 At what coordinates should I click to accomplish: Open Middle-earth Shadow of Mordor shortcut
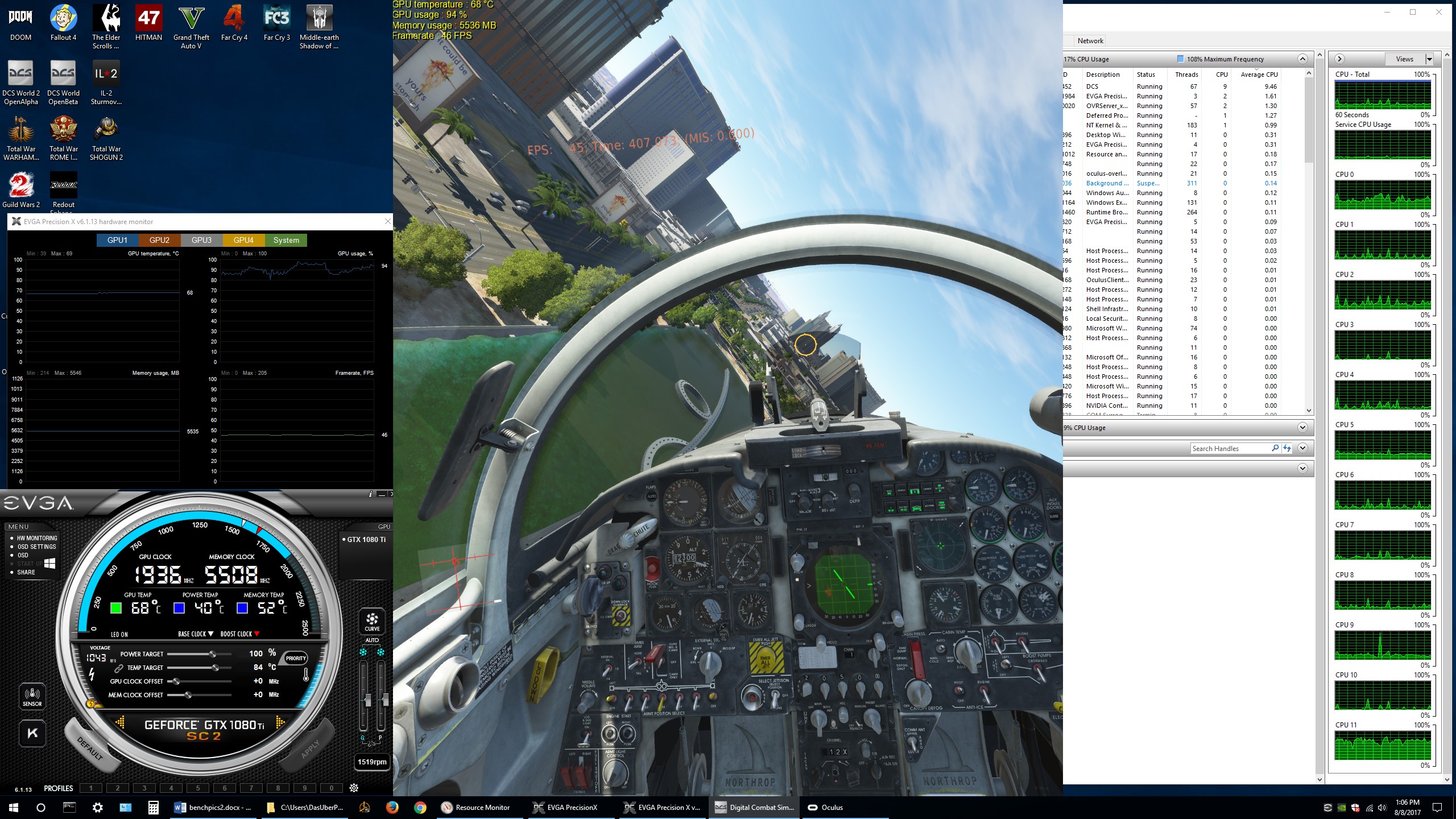click(319, 27)
